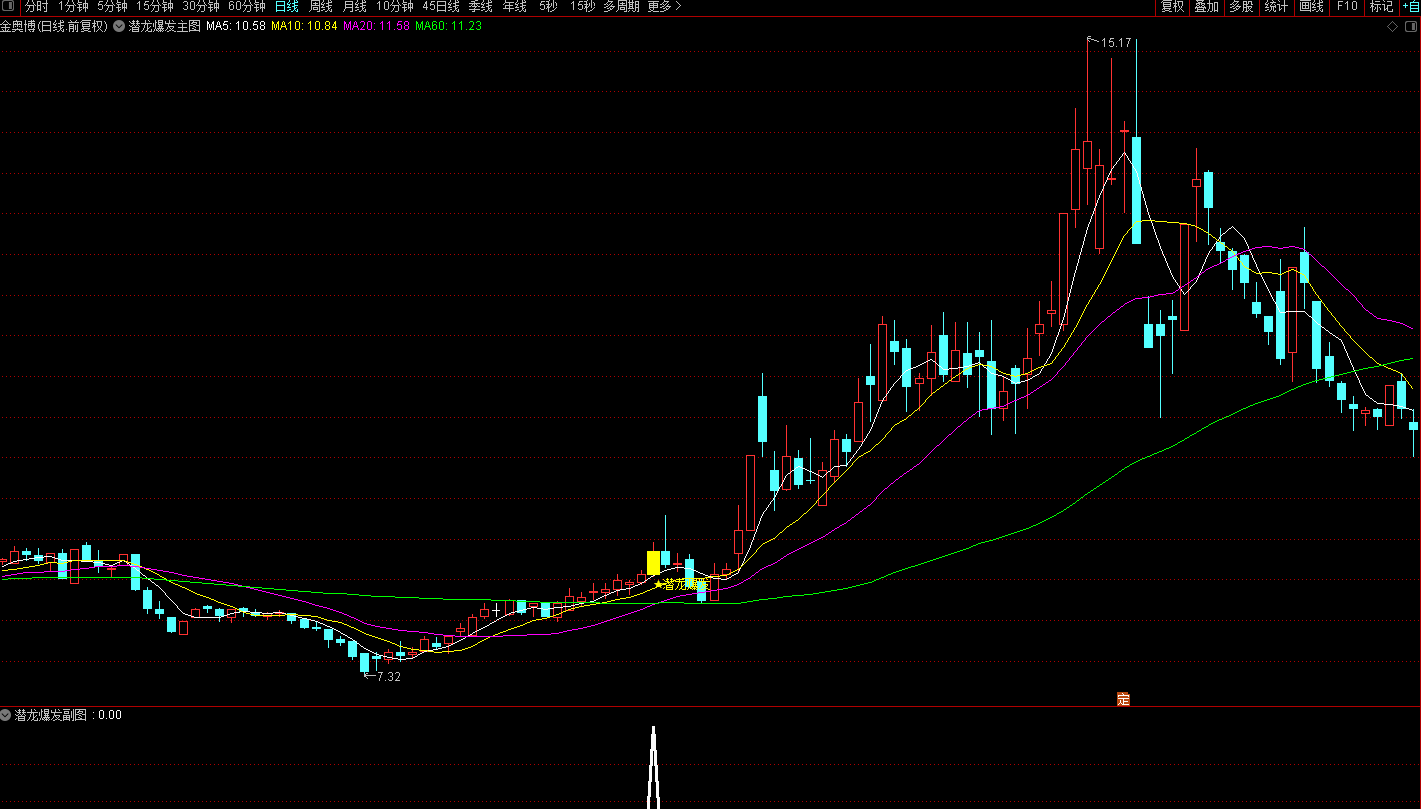
Task: Click the 15.17 high price marker
Action: [x=1114, y=43]
